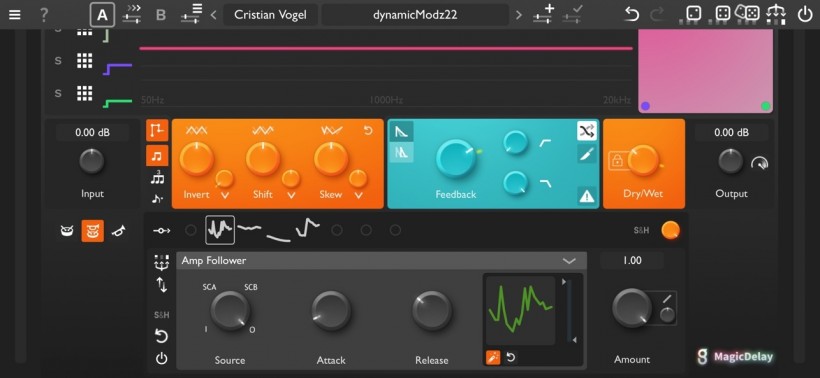The height and width of the screenshot is (378, 820).
Task: Go to next preset arrow
Action: pos(519,15)
